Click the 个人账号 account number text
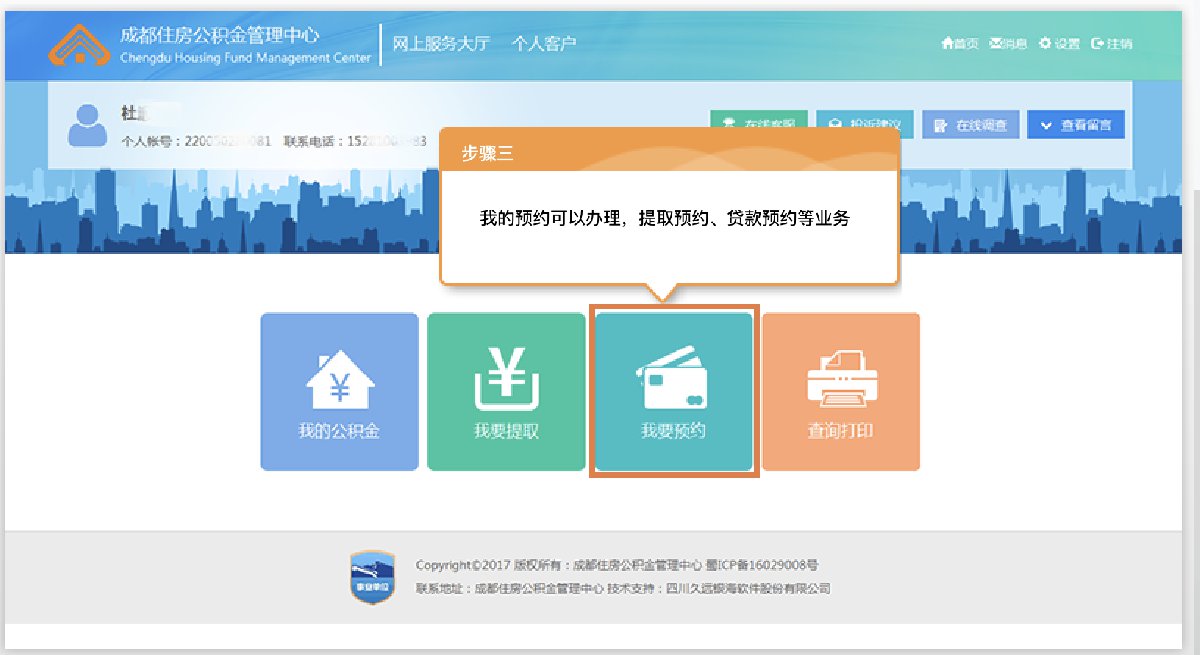This screenshot has width=1200, height=655. point(196,141)
